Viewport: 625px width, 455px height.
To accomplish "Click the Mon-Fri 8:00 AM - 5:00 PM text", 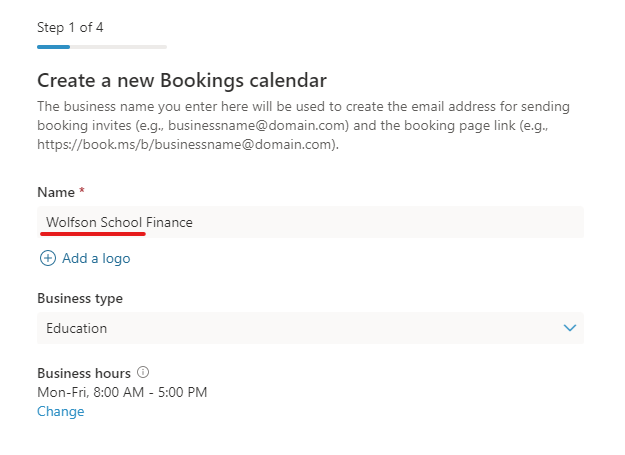I will (122, 392).
